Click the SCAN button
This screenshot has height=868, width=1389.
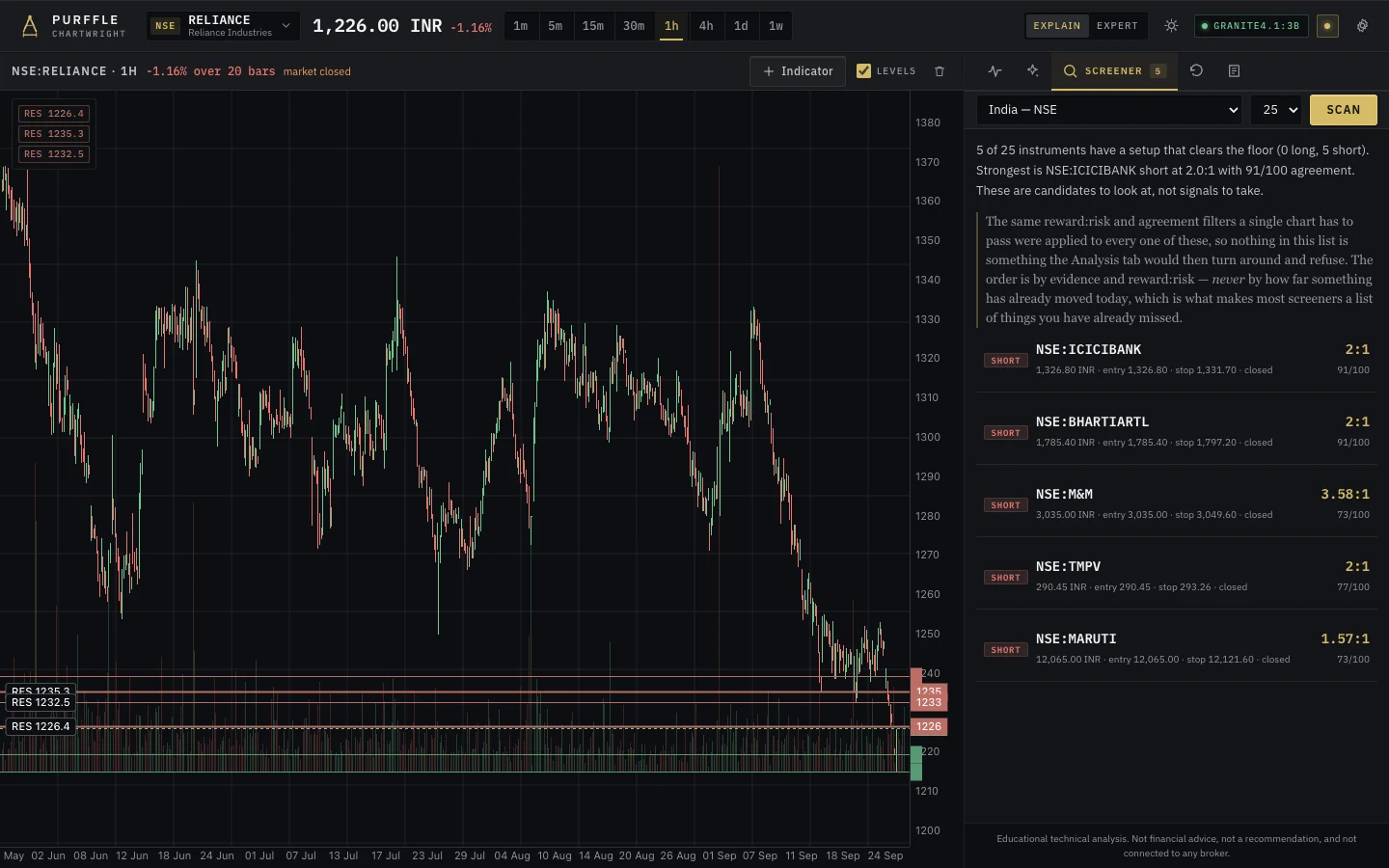(x=1344, y=110)
